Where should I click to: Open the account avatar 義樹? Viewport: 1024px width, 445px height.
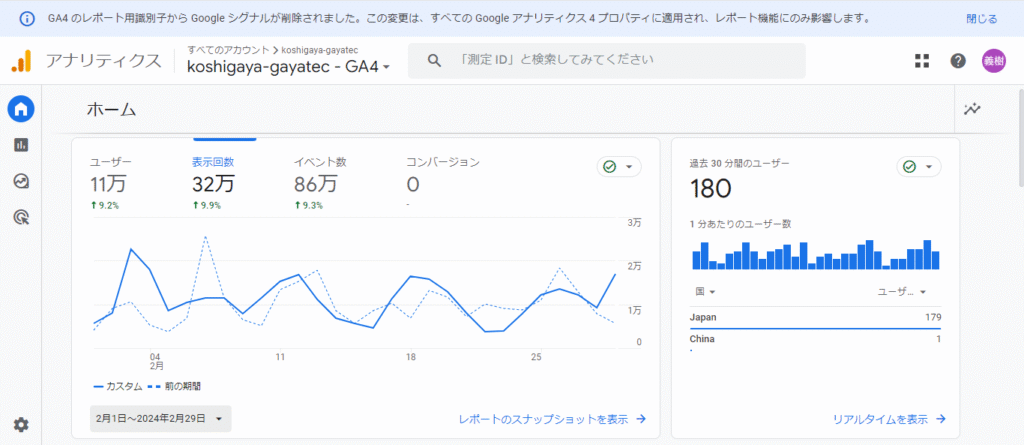[x=994, y=61]
